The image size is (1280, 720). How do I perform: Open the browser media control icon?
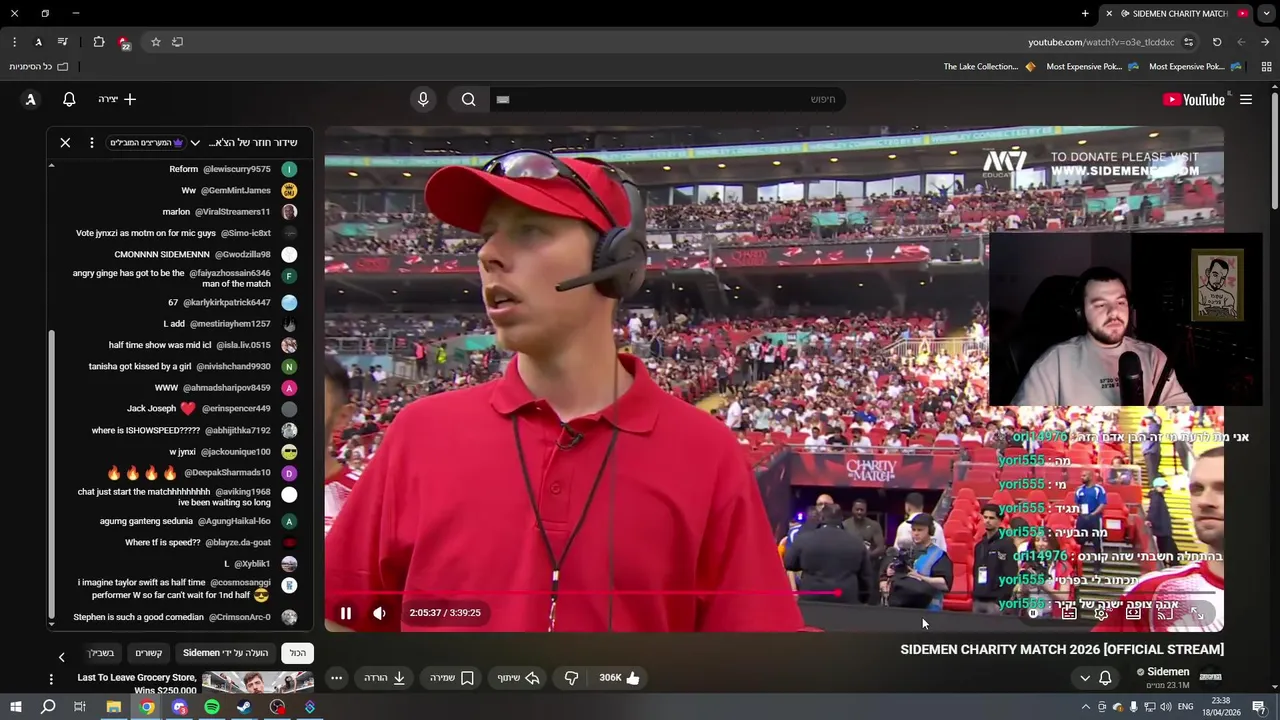[63, 42]
